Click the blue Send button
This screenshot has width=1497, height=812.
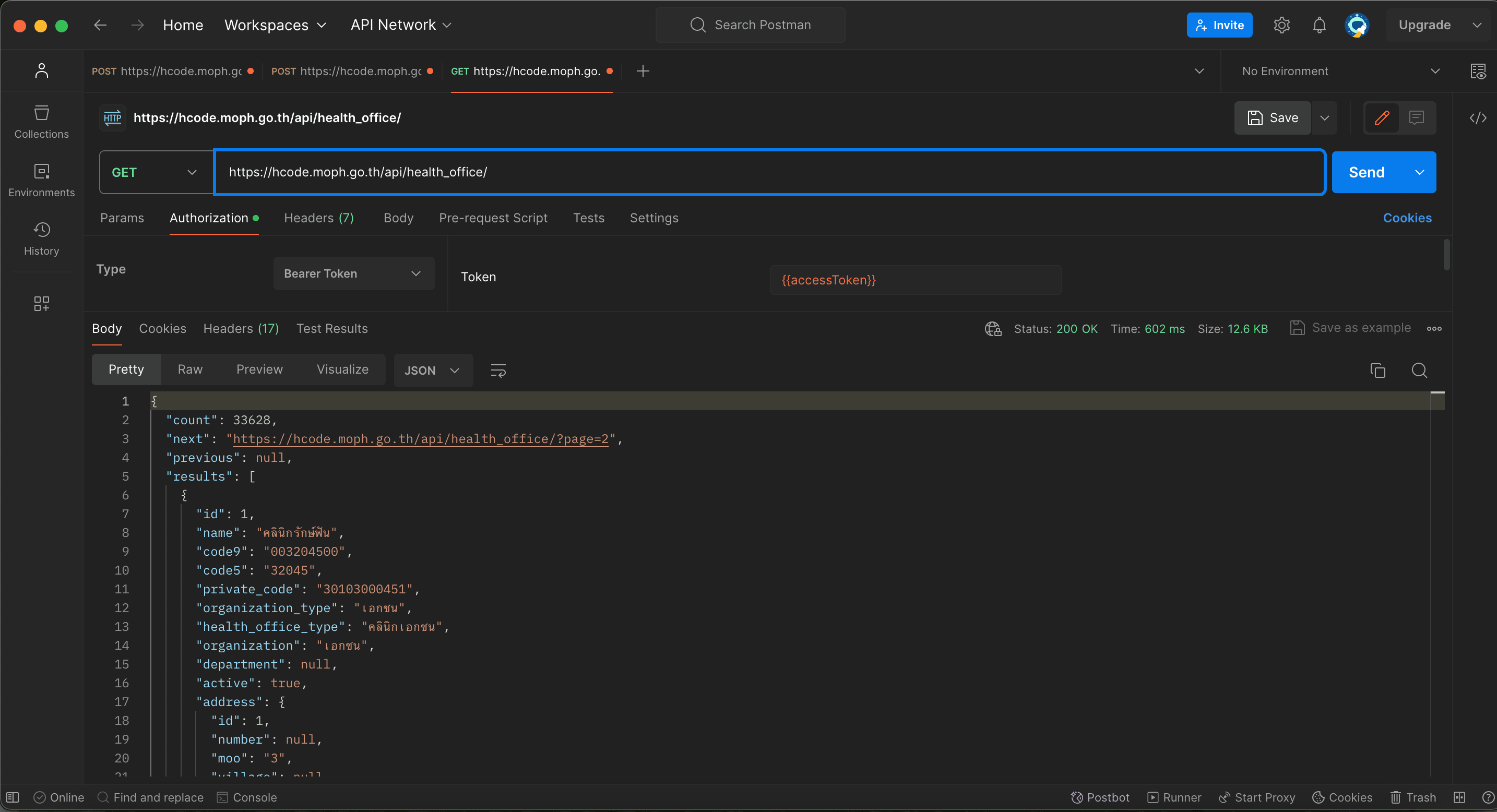click(1366, 173)
